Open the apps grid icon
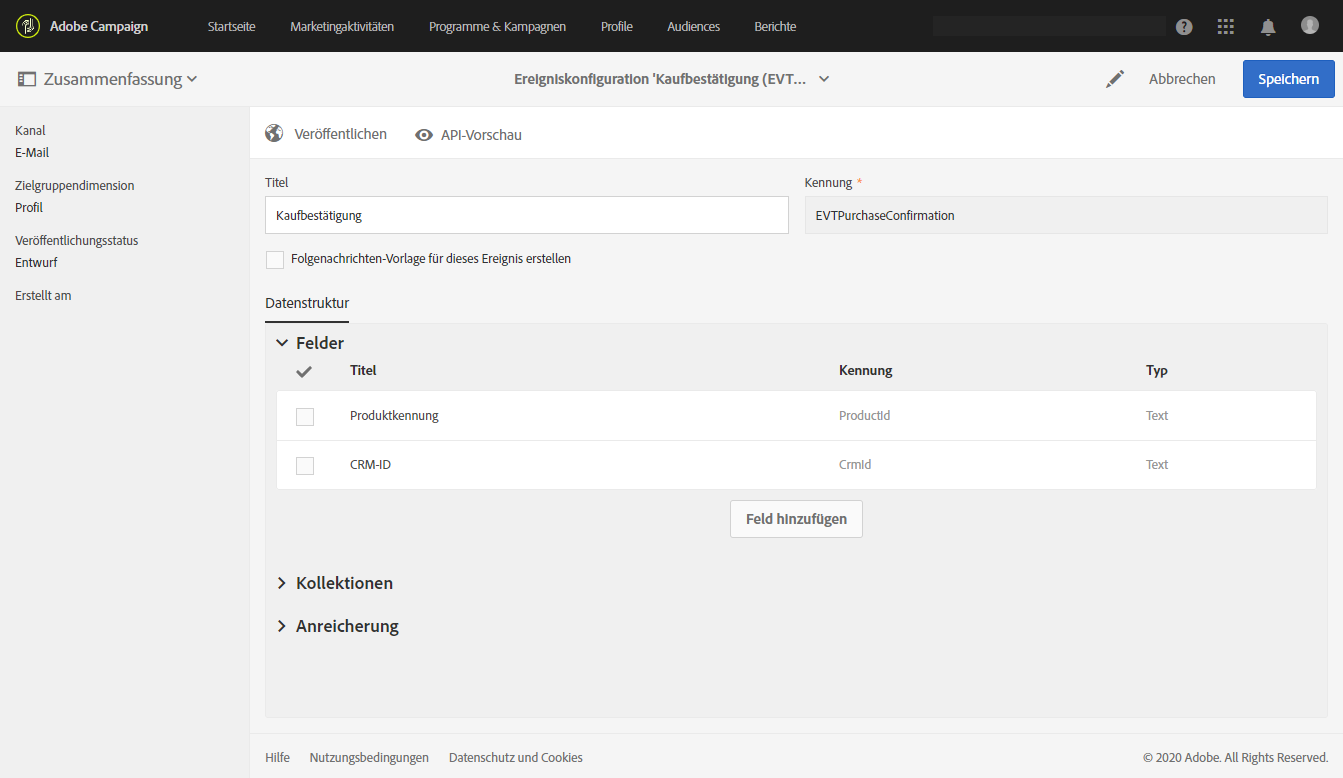This screenshot has width=1343, height=778. [1226, 27]
